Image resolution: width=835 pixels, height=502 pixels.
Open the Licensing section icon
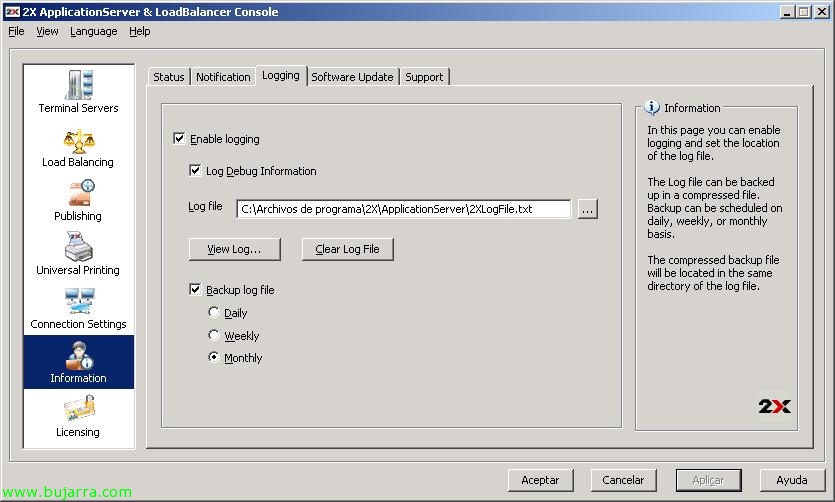click(79, 408)
